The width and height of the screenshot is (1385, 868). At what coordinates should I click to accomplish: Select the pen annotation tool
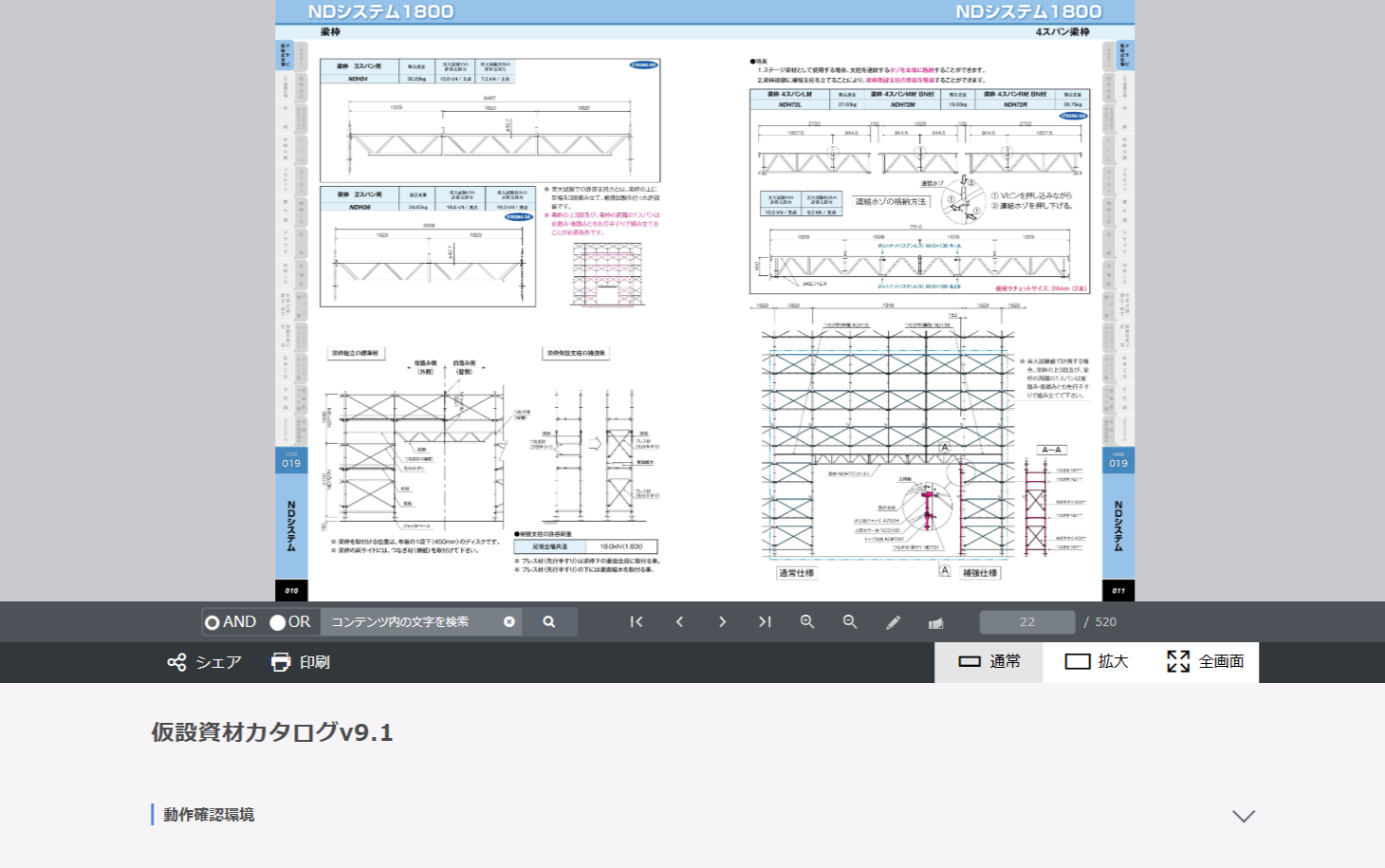point(893,623)
